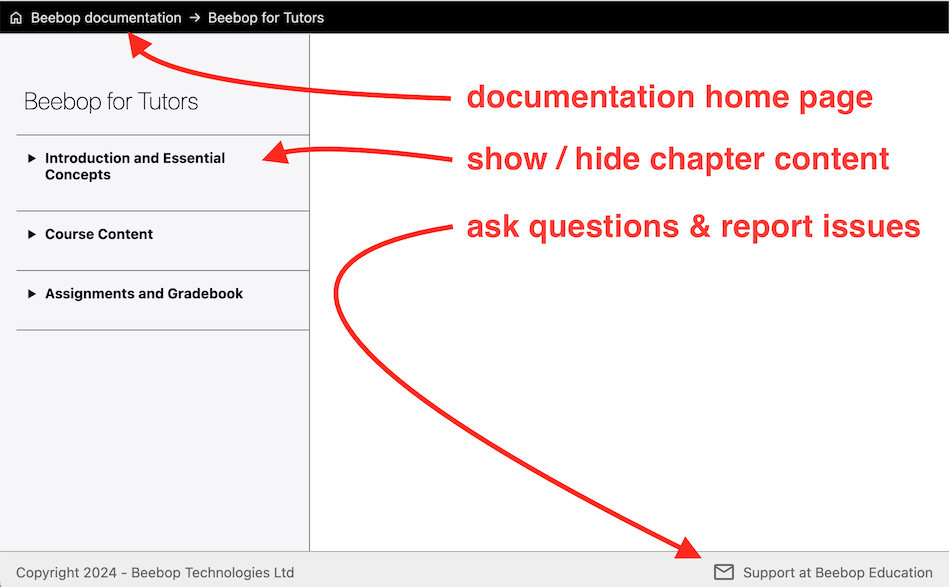Click the Copyright 2024 footer text

click(x=155, y=573)
